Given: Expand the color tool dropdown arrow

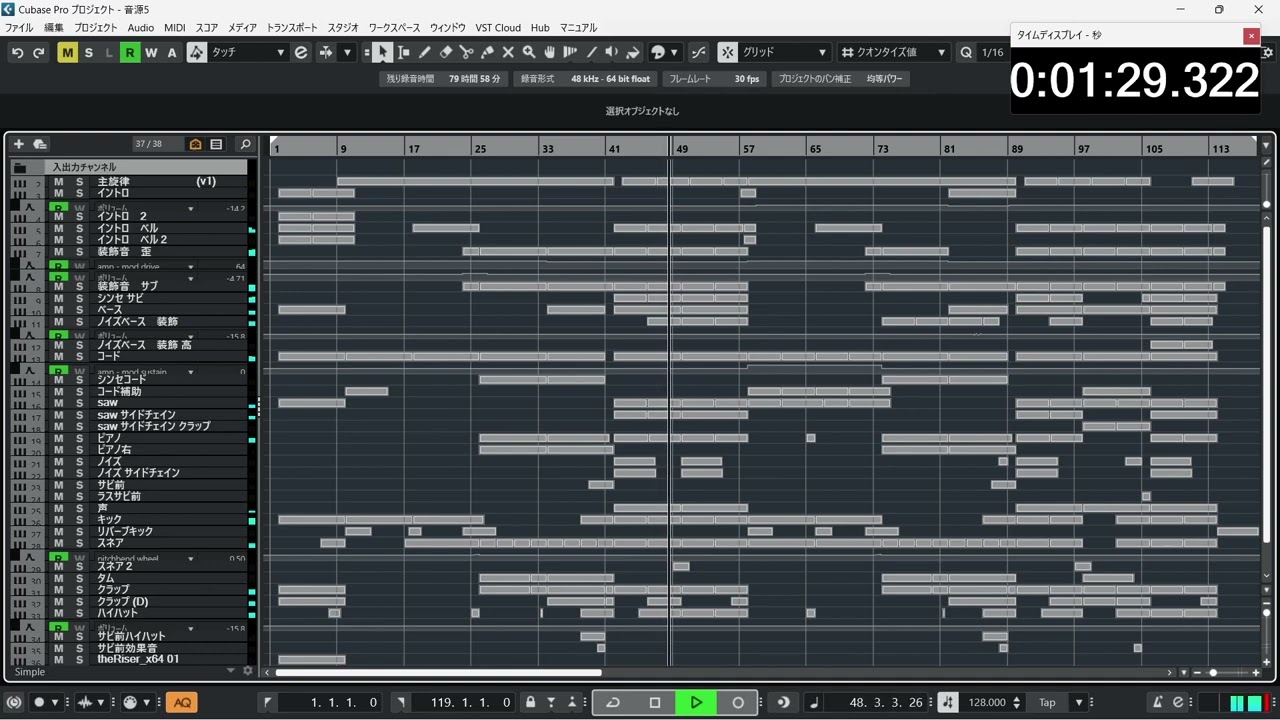Looking at the screenshot, I should (x=674, y=52).
